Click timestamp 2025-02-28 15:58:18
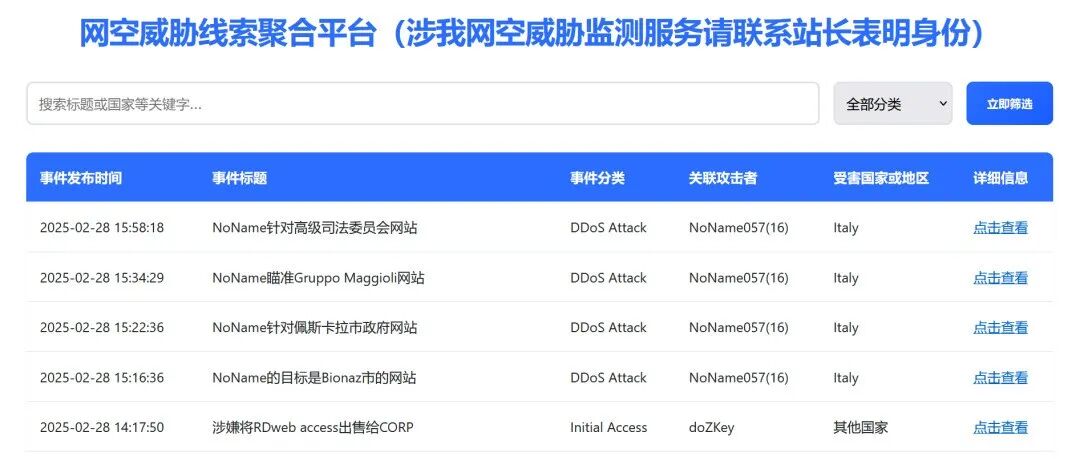The image size is (1080, 459). tap(102, 227)
